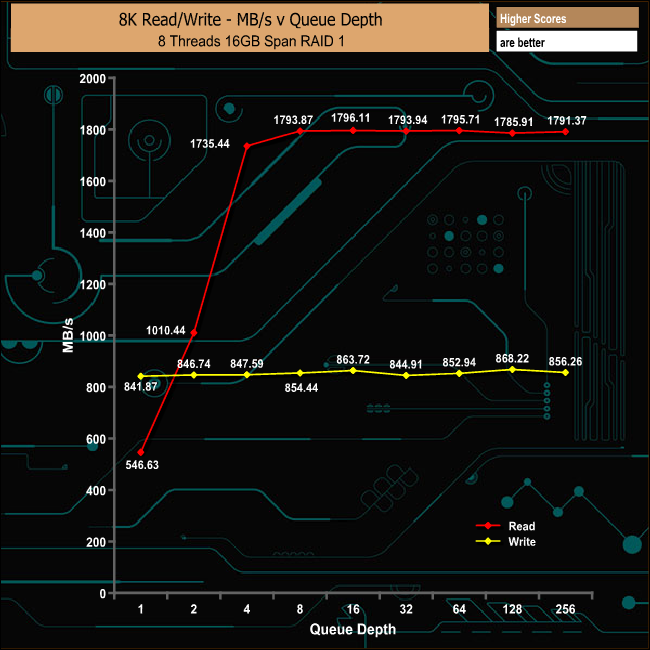Click the chart title "8K Read/Write - MB/s v Queue Depth"
The image size is (650, 650).
[250, 19]
